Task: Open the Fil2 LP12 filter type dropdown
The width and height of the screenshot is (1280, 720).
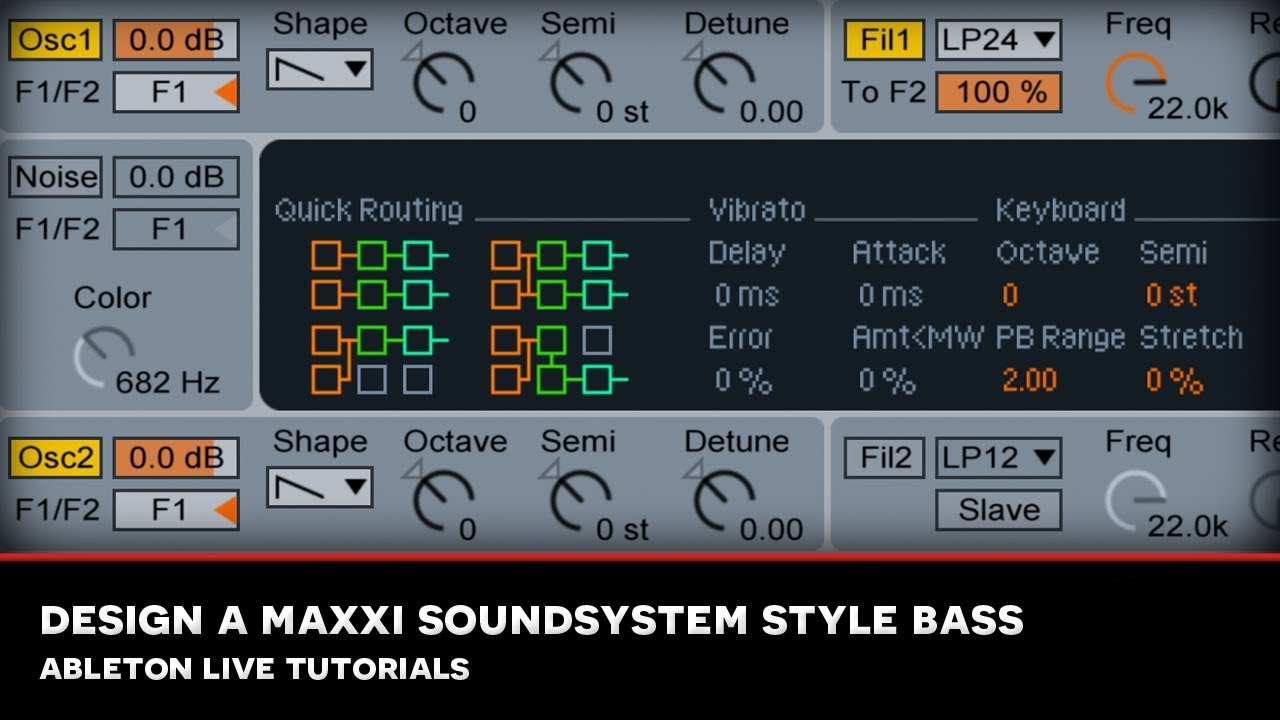Action: (998, 458)
